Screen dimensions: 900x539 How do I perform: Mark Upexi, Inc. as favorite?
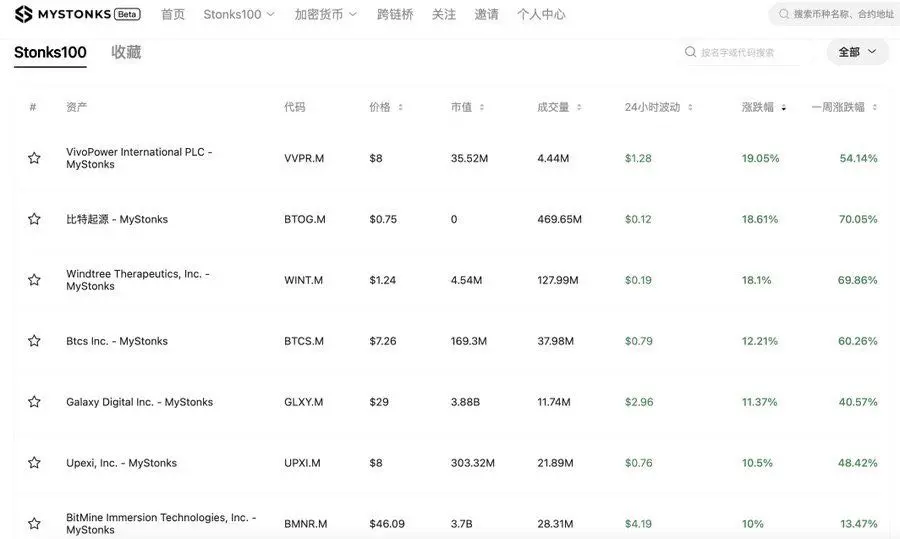click(x=34, y=462)
